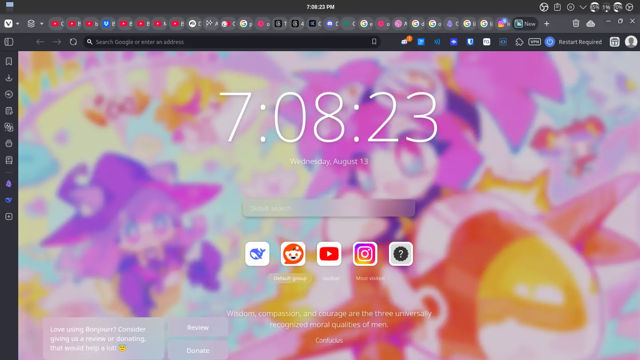Focus the Skibidi search box
The height and width of the screenshot is (360, 640).
pos(329,208)
